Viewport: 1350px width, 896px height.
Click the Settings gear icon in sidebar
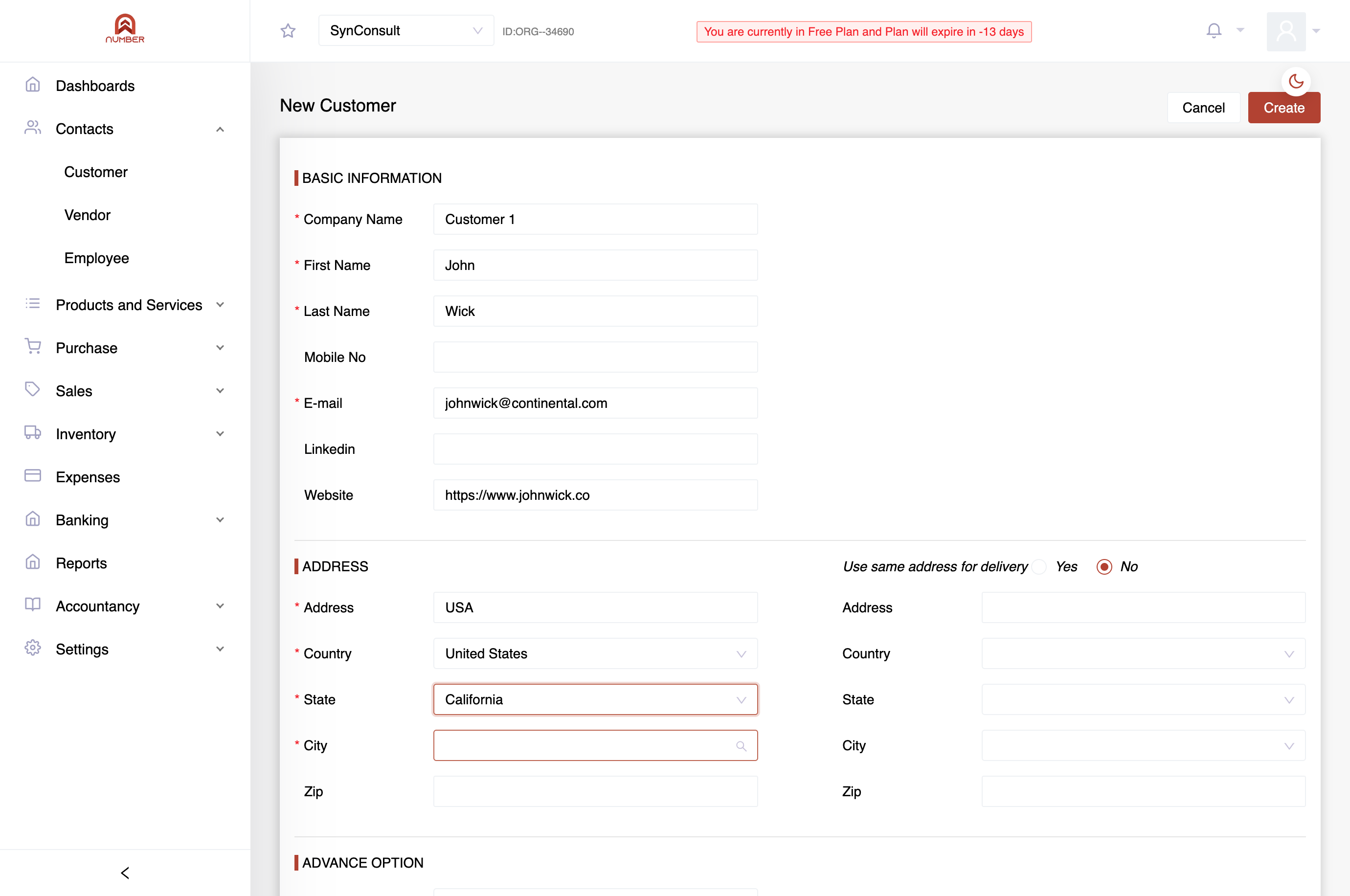click(x=33, y=648)
